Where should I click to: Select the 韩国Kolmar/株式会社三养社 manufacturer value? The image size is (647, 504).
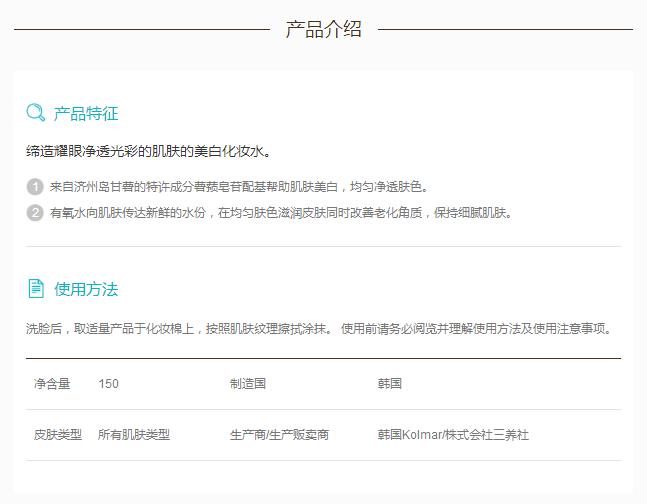tap(453, 435)
